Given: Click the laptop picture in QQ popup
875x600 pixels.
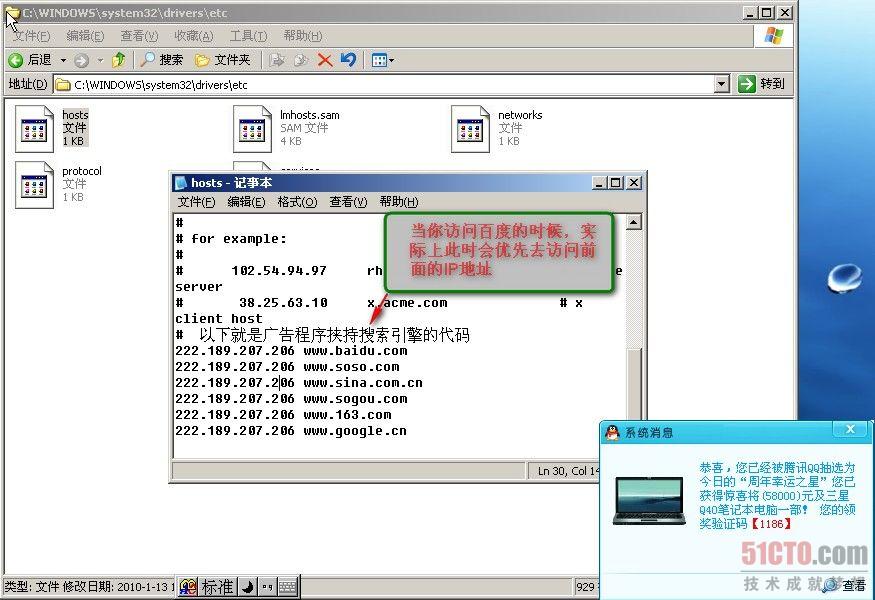Looking at the screenshot, I should tap(648, 500).
